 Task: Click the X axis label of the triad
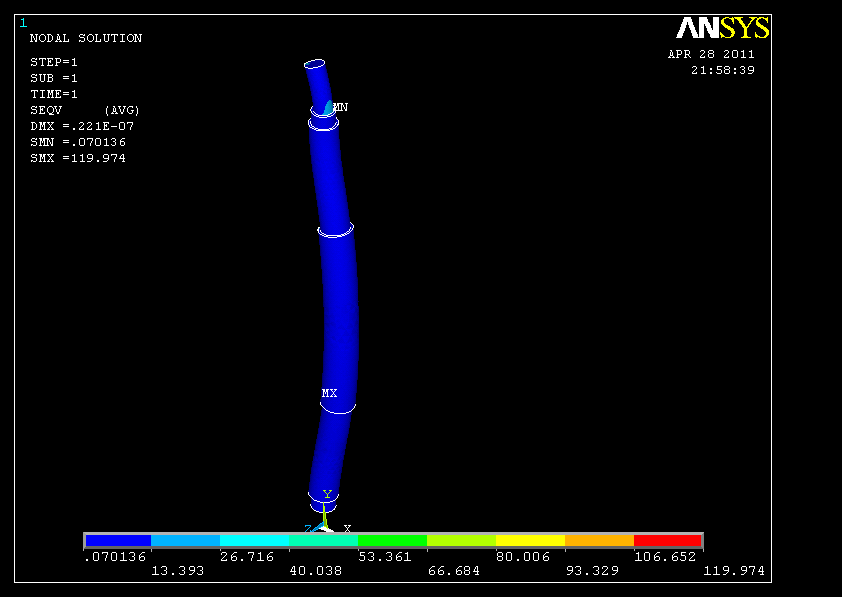coord(347,528)
